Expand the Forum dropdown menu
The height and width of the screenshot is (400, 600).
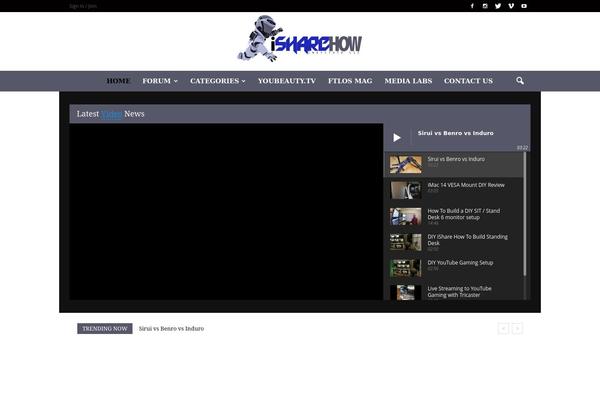point(160,81)
